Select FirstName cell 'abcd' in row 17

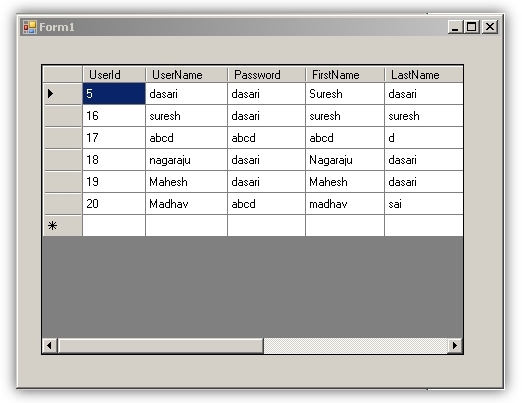(x=345, y=138)
